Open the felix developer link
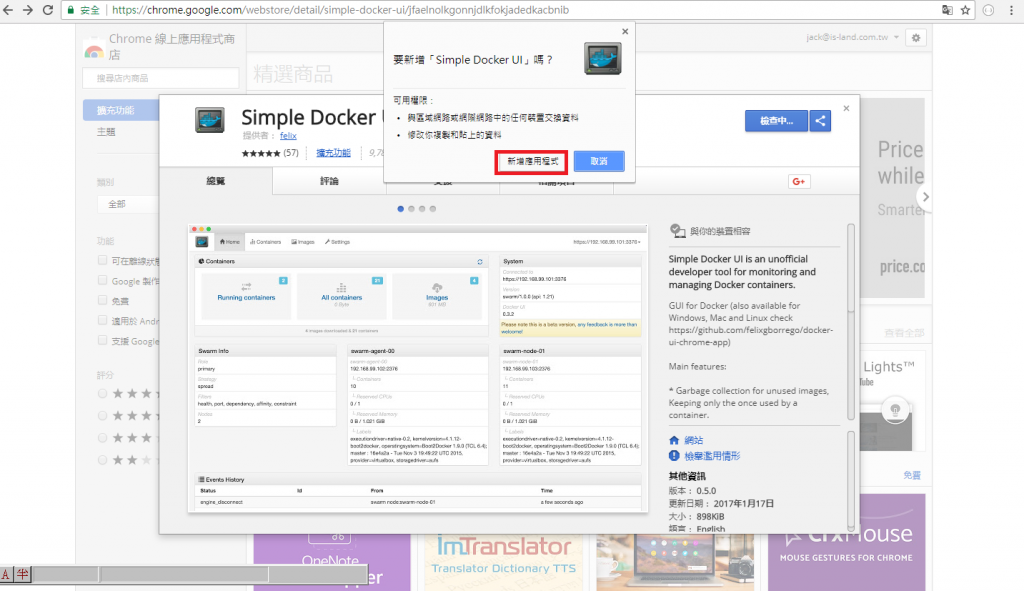Screen dimensions: 1024x591 (x=288, y=136)
